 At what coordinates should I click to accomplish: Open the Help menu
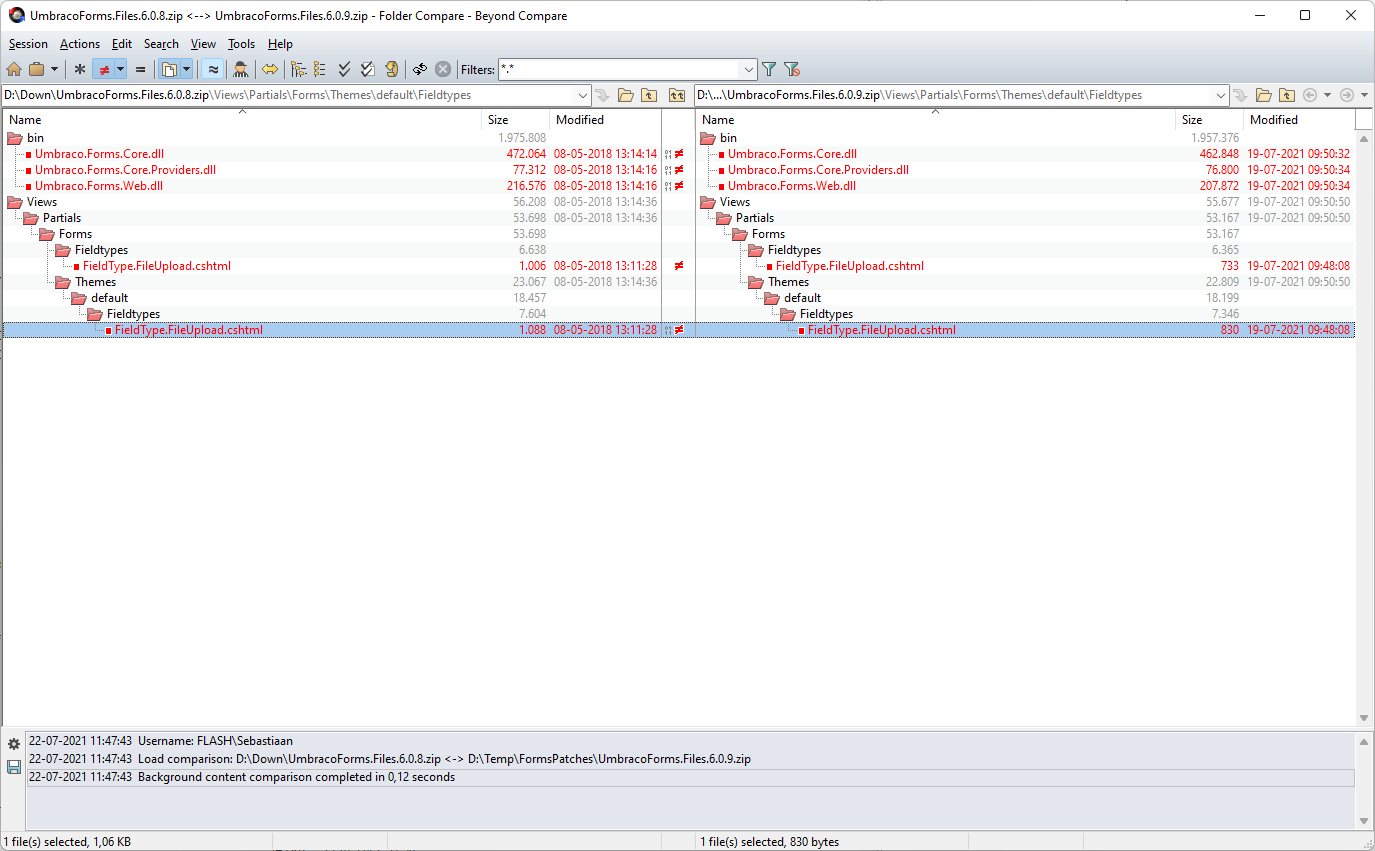coord(280,44)
